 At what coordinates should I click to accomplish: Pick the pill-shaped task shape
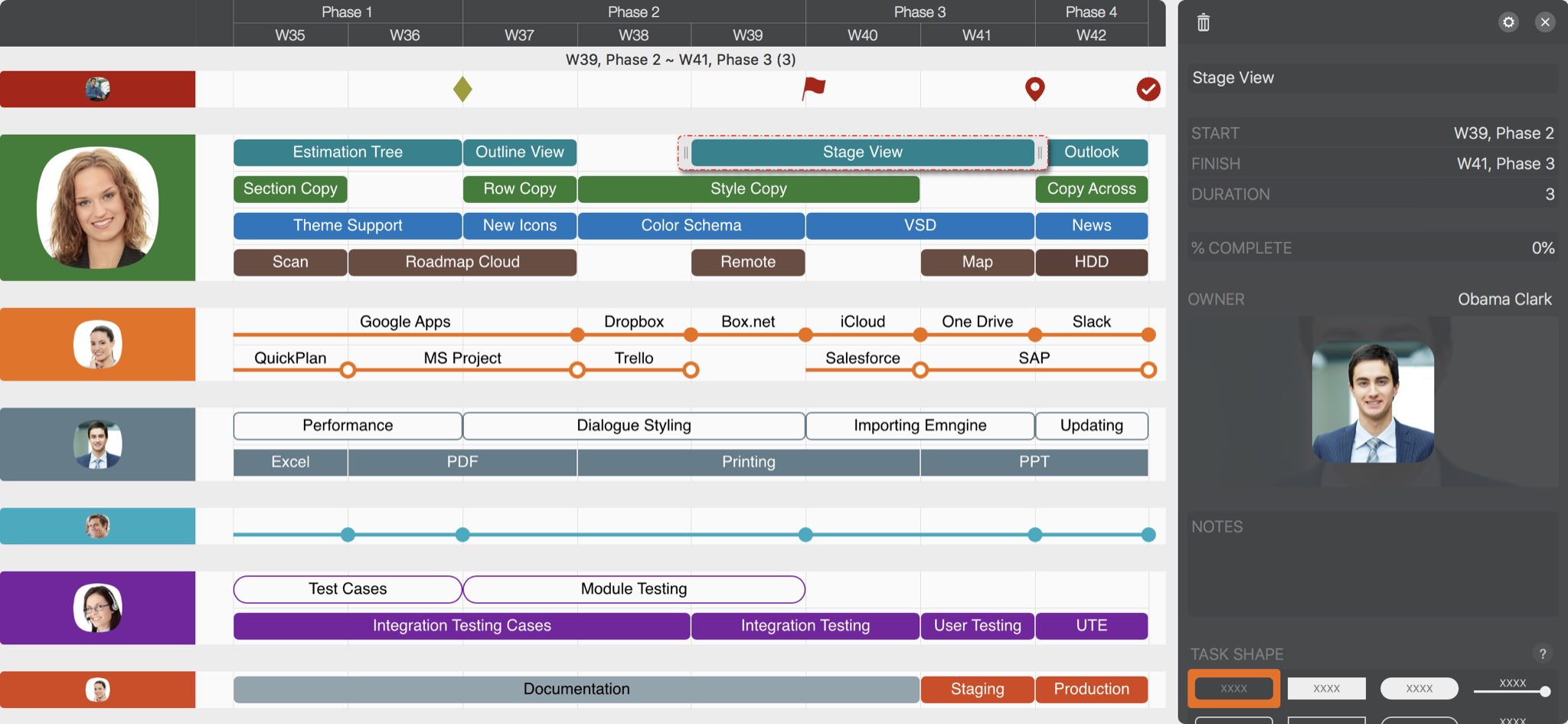1419,688
